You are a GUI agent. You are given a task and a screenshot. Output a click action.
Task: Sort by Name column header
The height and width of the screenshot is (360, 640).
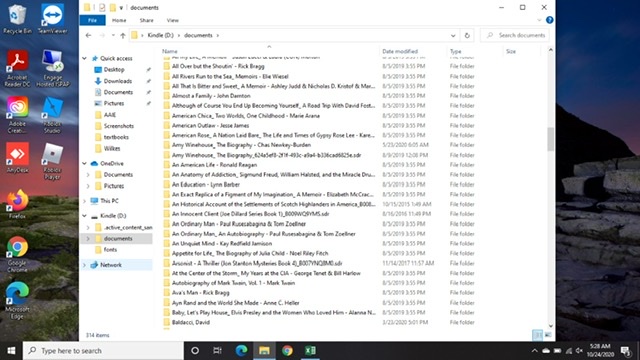169,51
